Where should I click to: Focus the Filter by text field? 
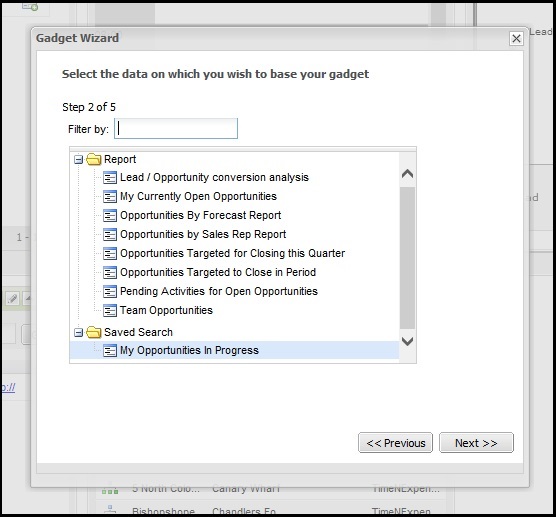point(176,128)
